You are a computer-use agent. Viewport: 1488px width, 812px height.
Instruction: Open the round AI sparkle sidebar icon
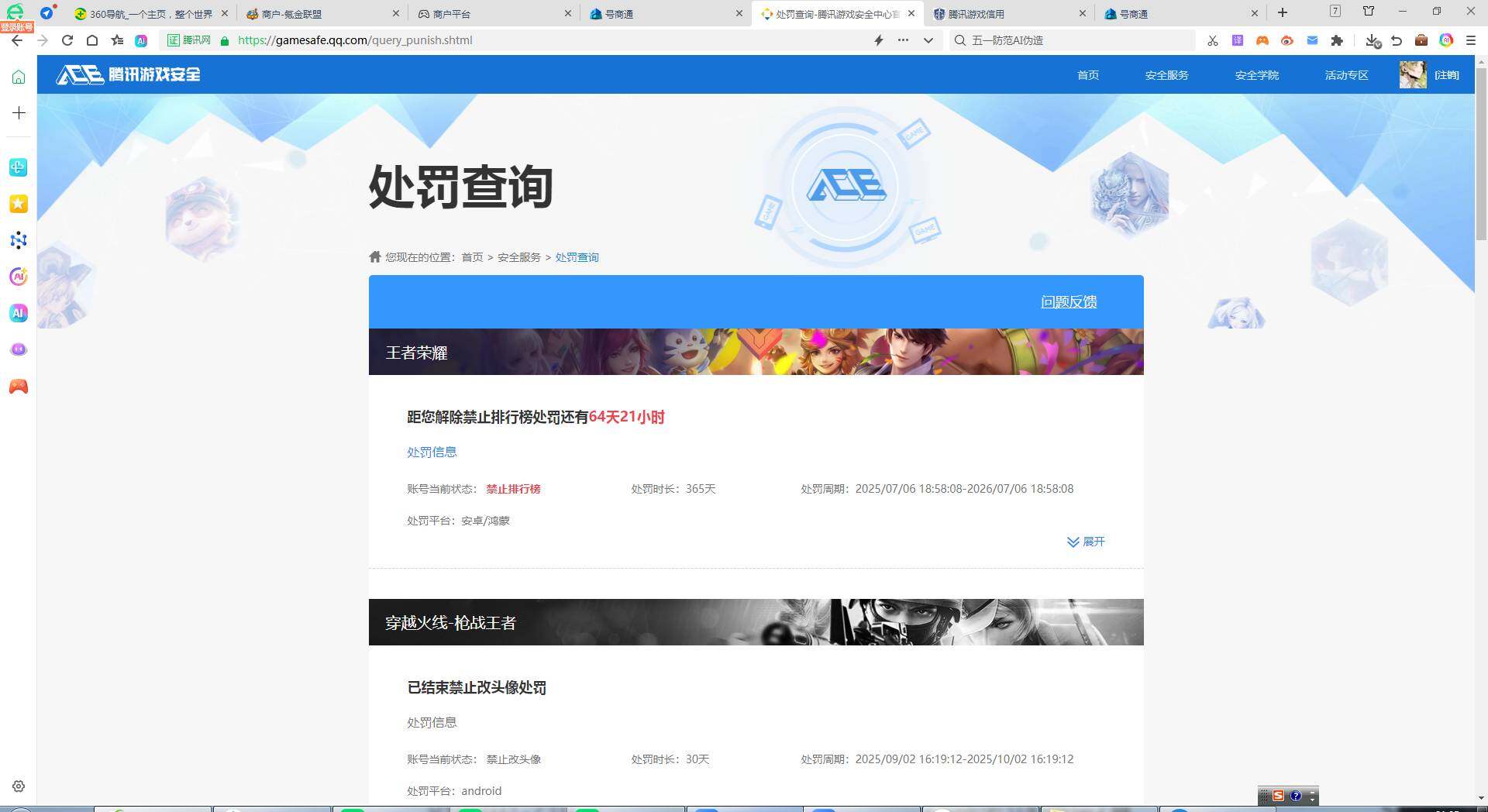click(19, 277)
